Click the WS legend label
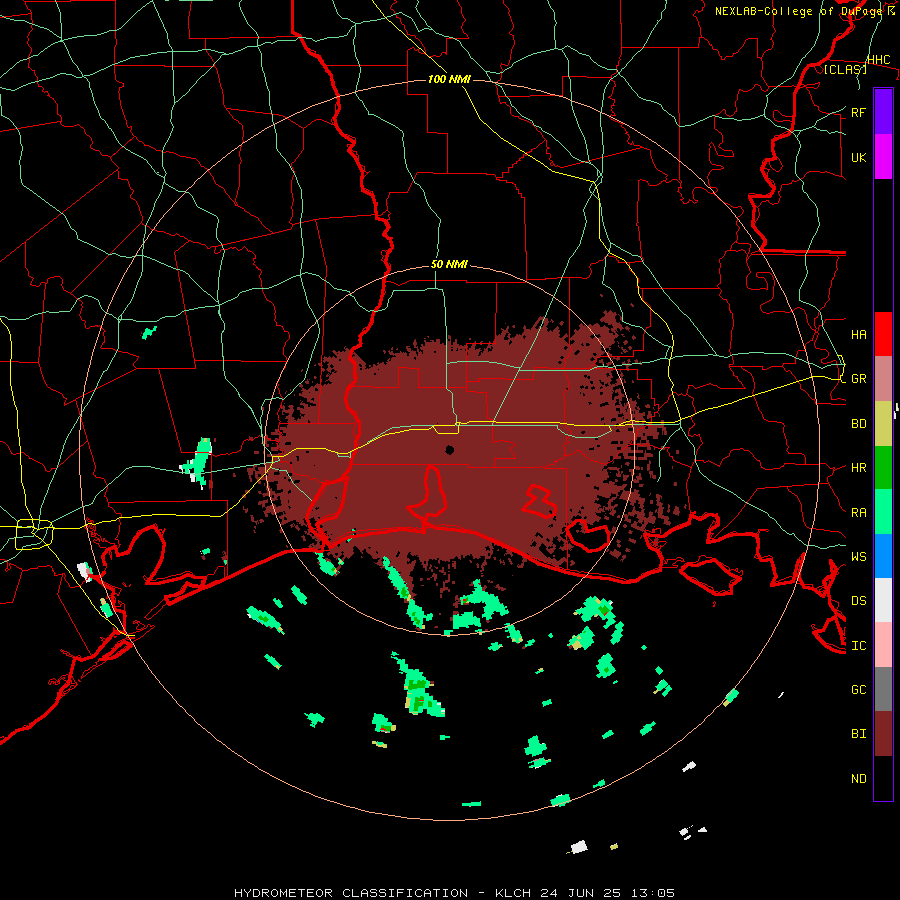 pyautogui.click(x=858, y=556)
